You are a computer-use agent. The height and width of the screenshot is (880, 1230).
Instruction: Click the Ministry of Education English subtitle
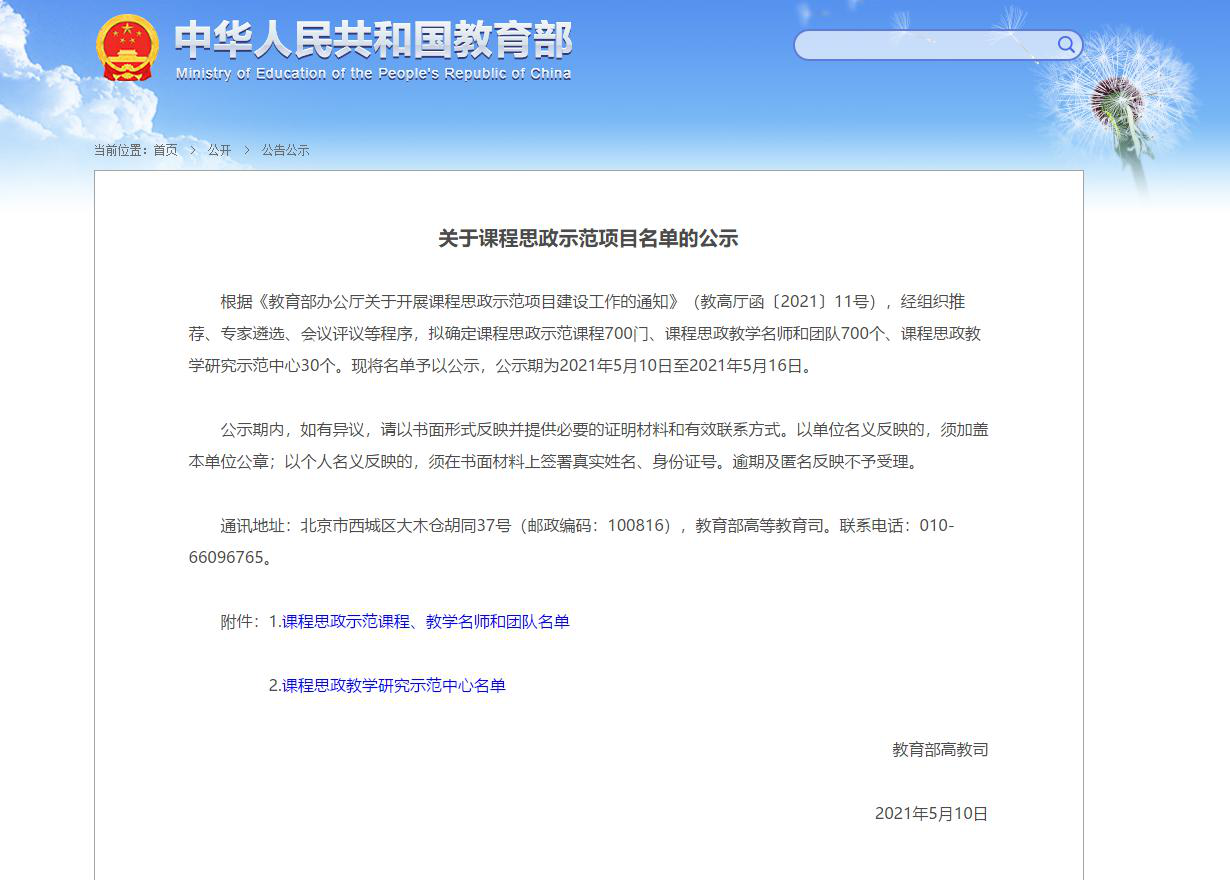[x=373, y=74]
